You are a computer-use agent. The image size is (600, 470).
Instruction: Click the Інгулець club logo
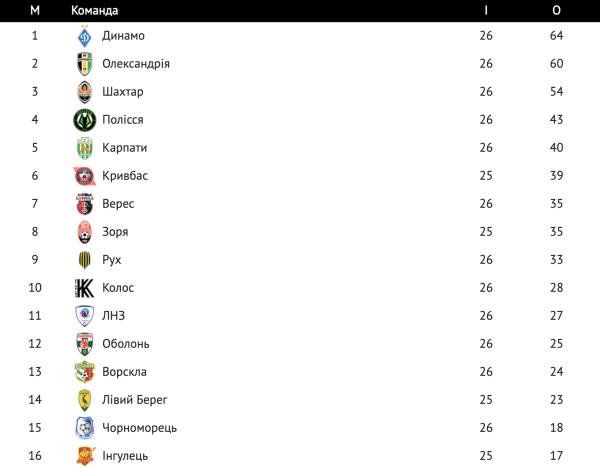(85, 456)
